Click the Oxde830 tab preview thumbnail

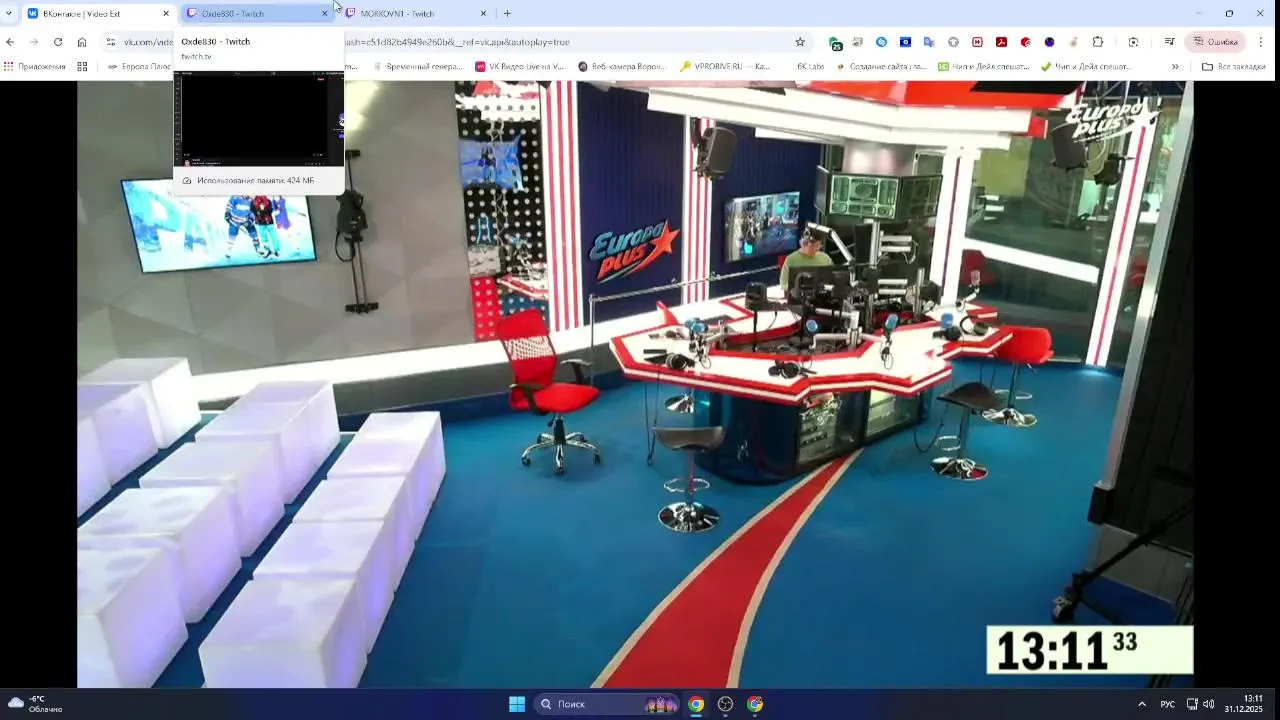[x=259, y=118]
